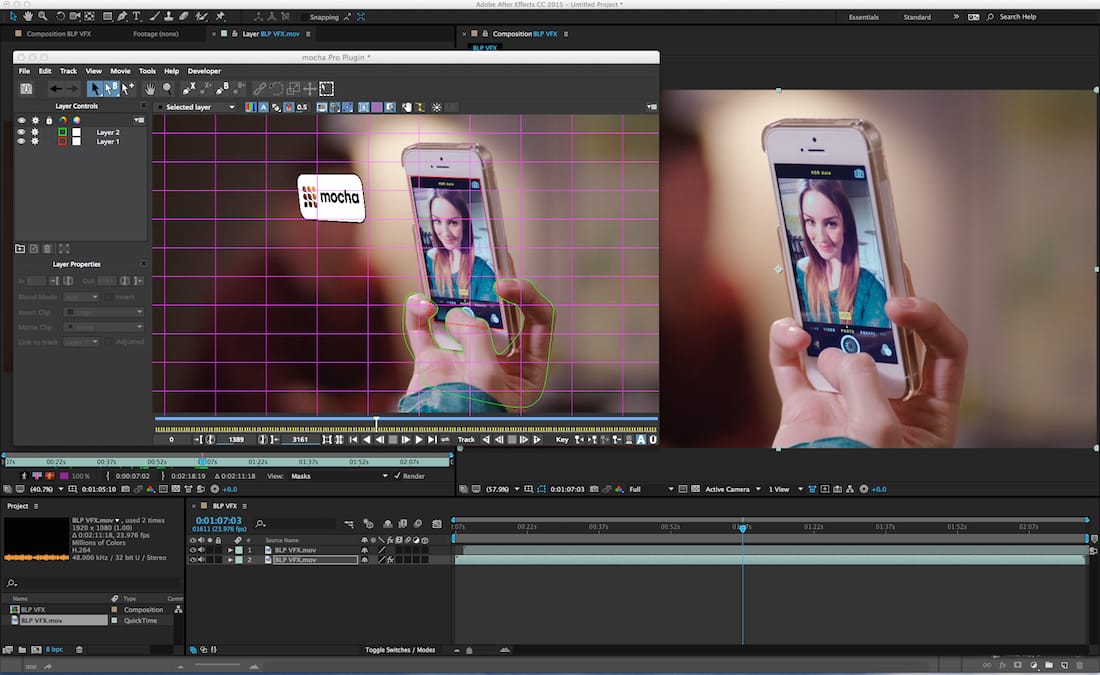Click mocha's save project icon

(26, 88)
